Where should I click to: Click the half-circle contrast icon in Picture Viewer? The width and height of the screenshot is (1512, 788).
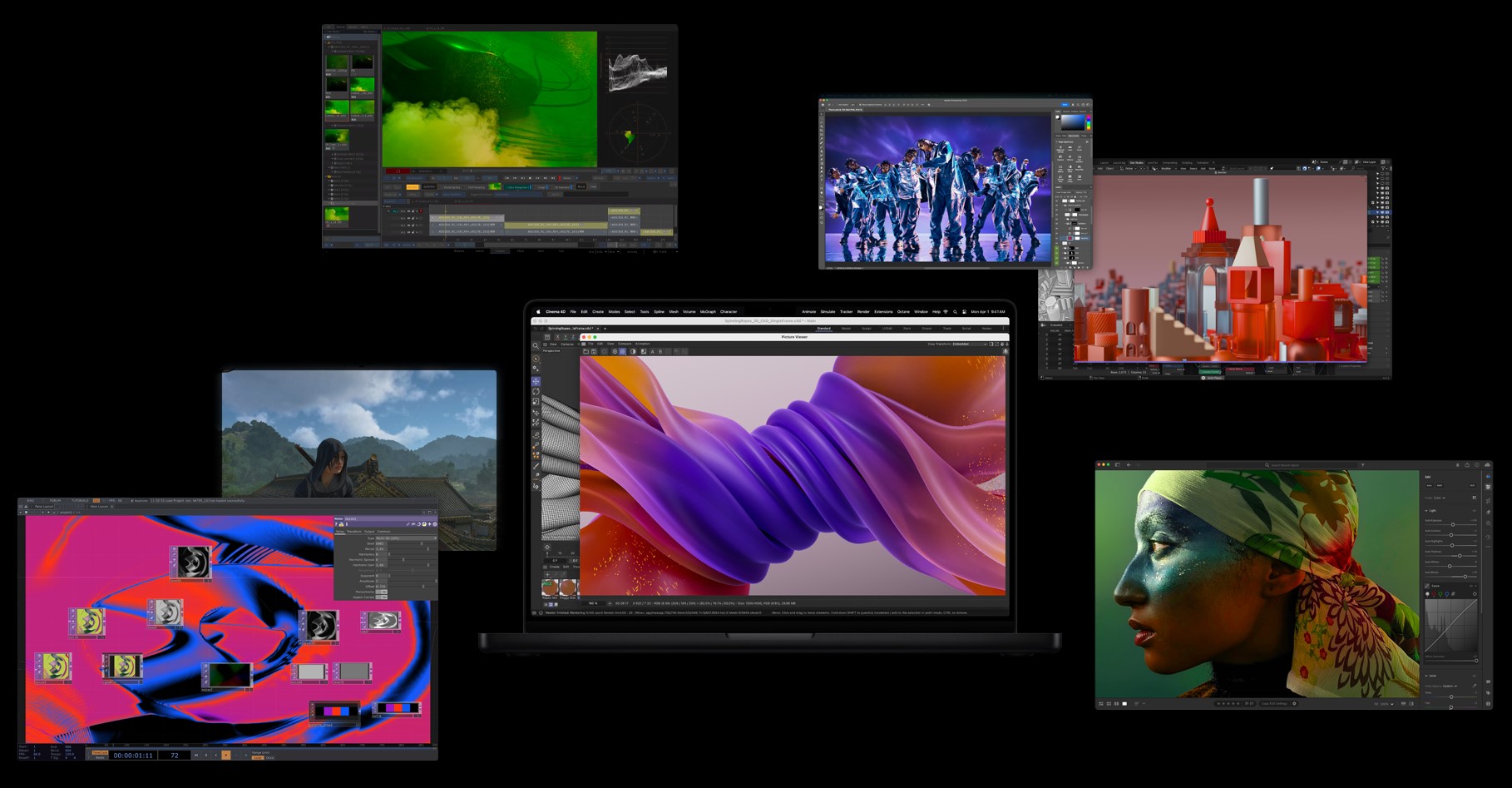tap(633, 351)
